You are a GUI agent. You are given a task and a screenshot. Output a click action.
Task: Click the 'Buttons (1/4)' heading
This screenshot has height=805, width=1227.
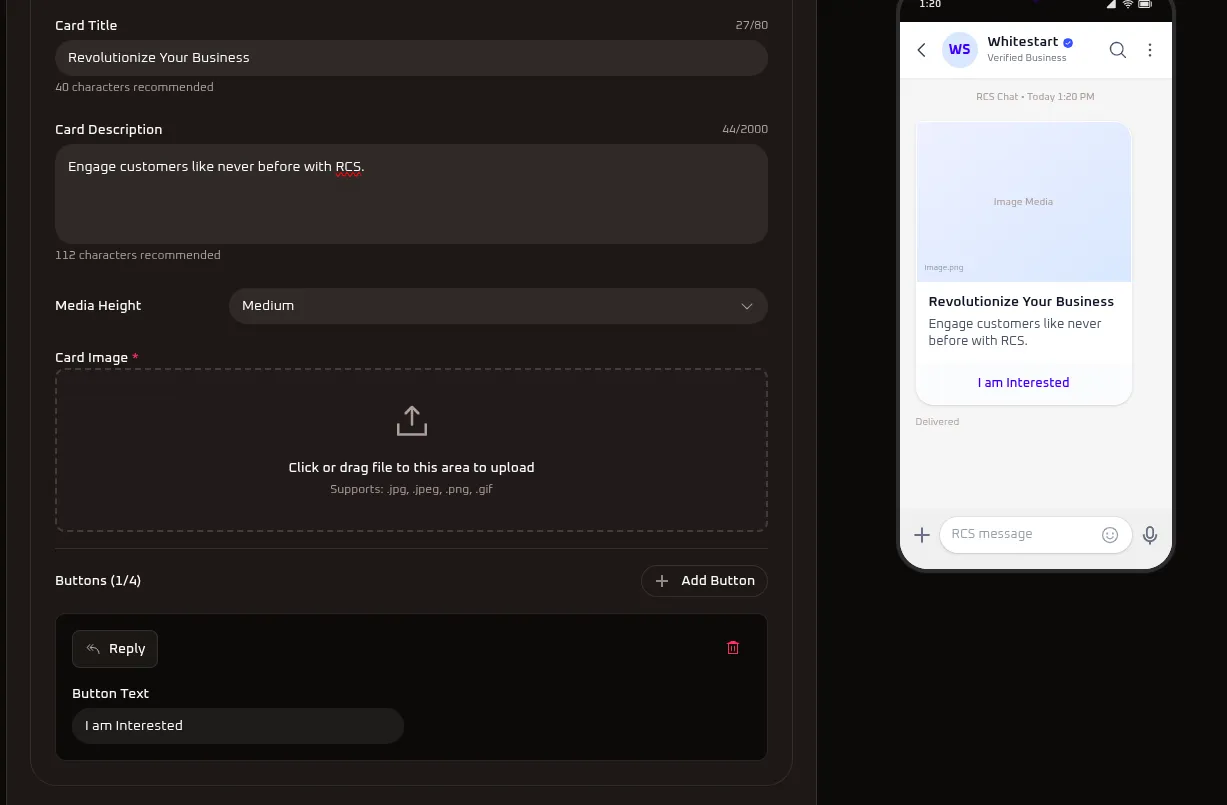point(98,581)
